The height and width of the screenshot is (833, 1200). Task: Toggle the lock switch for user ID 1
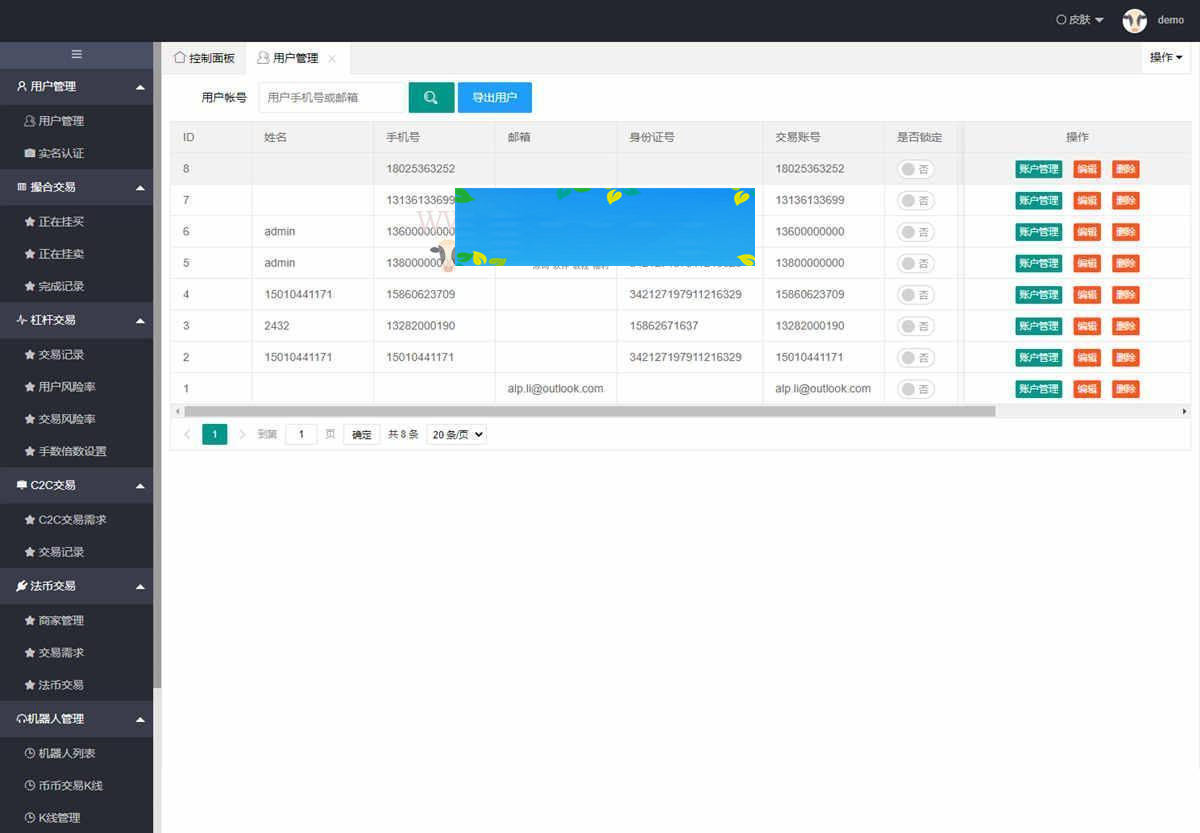coord(915,389)
